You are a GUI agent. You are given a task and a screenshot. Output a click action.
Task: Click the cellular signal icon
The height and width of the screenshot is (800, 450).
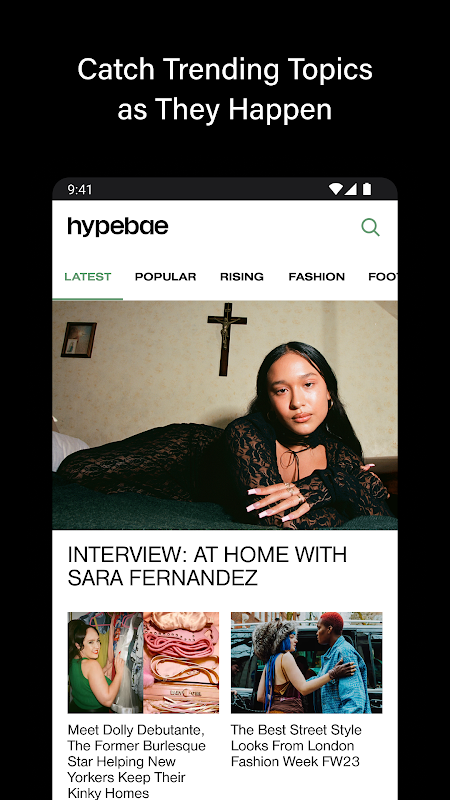(351, 189)
